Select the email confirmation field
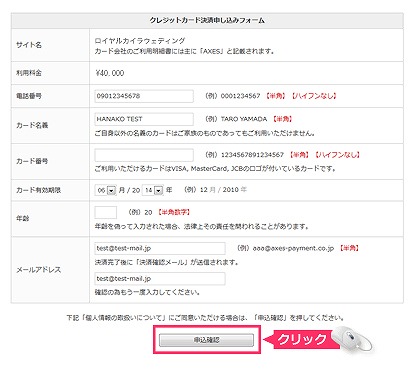This screenshot has height=375, width=415. (160, 278)
